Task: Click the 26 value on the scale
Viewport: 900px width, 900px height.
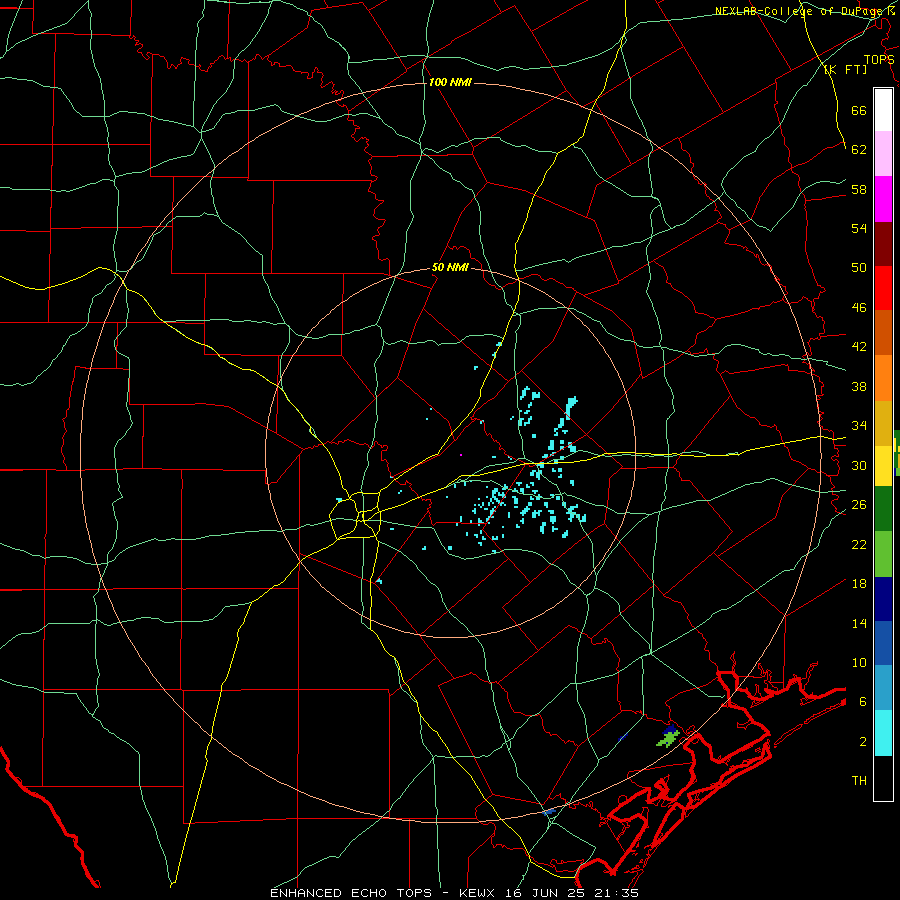Action: pos(859,505)
